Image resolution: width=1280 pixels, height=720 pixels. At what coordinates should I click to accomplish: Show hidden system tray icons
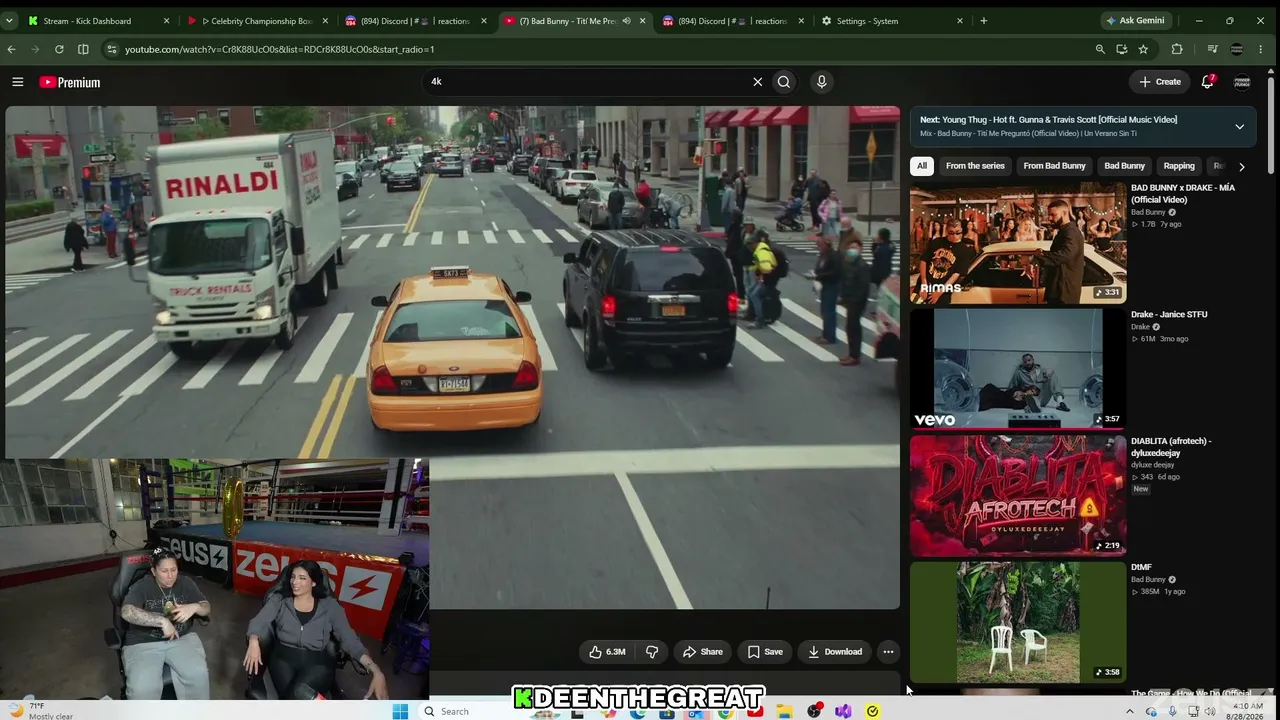pos(1130,711)
